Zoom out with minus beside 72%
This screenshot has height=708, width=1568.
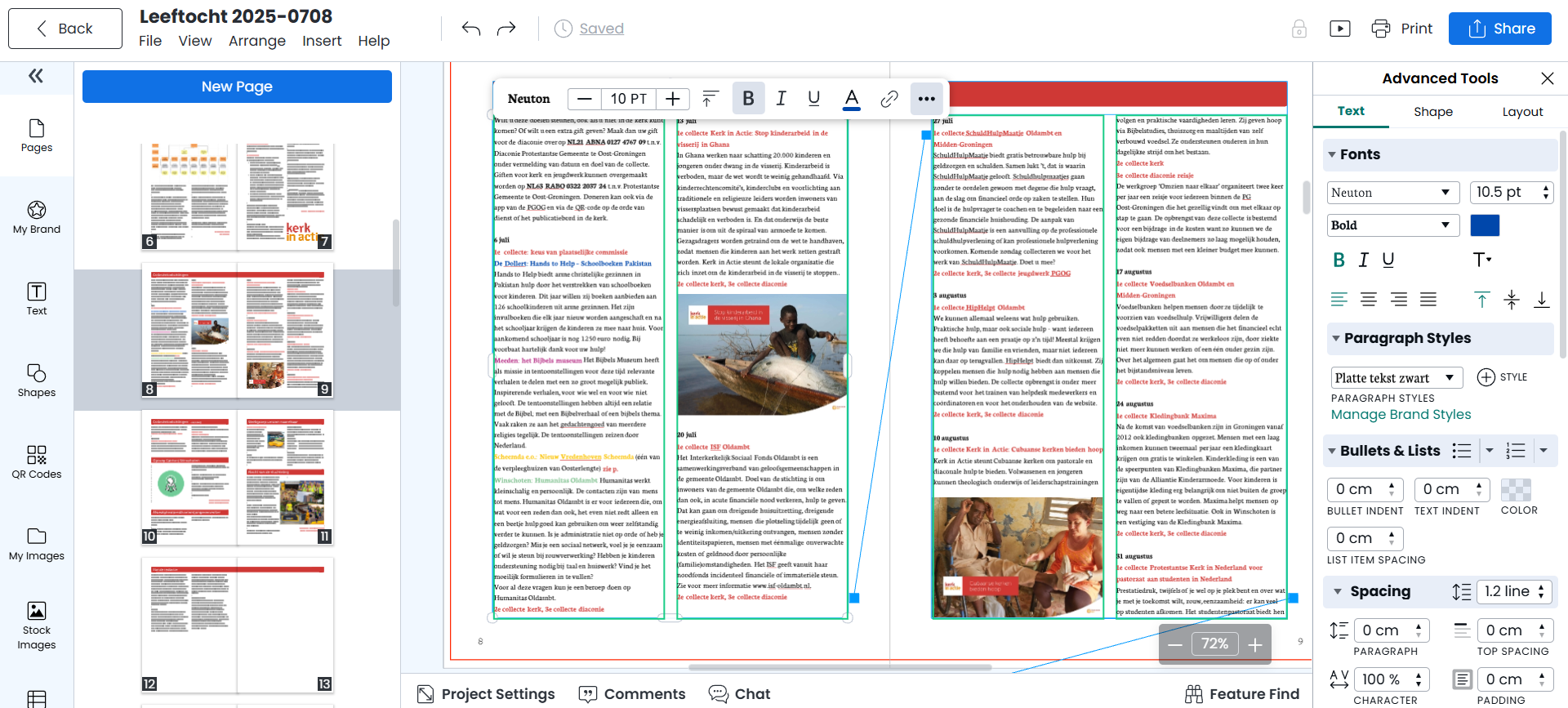tap(1175, 644)
